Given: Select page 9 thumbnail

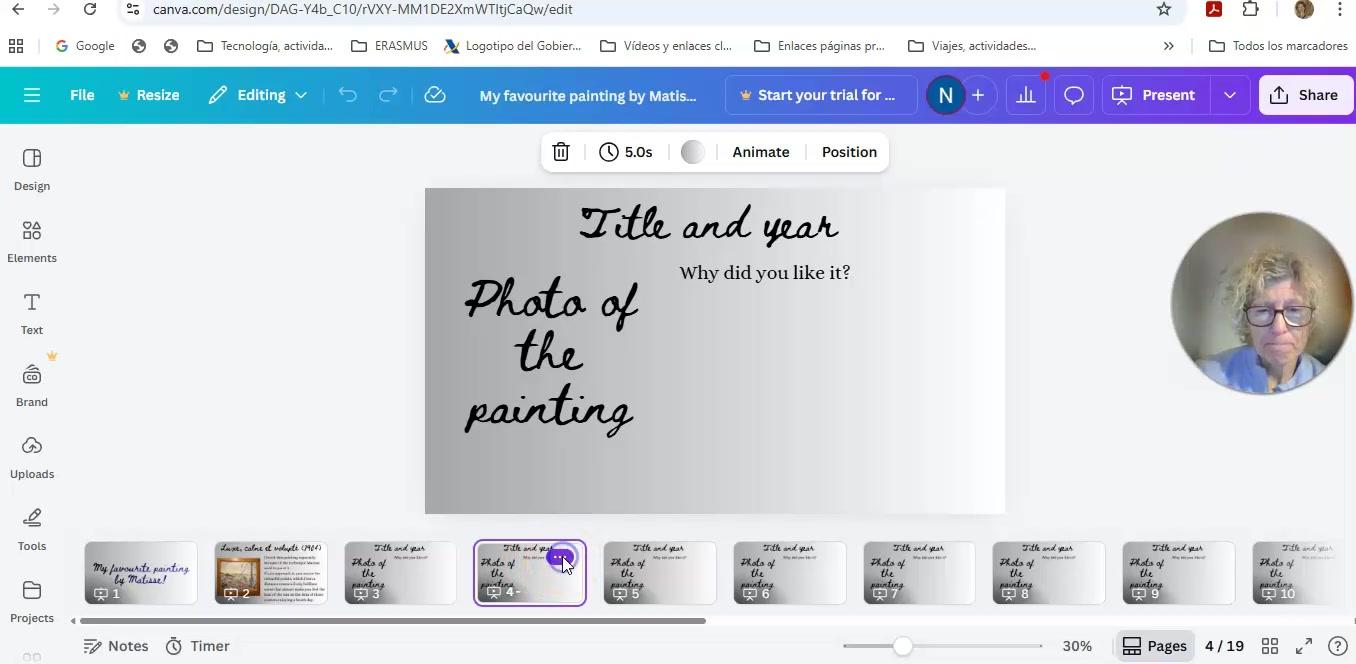Looking at the screenshot, I should (1179, 573).
